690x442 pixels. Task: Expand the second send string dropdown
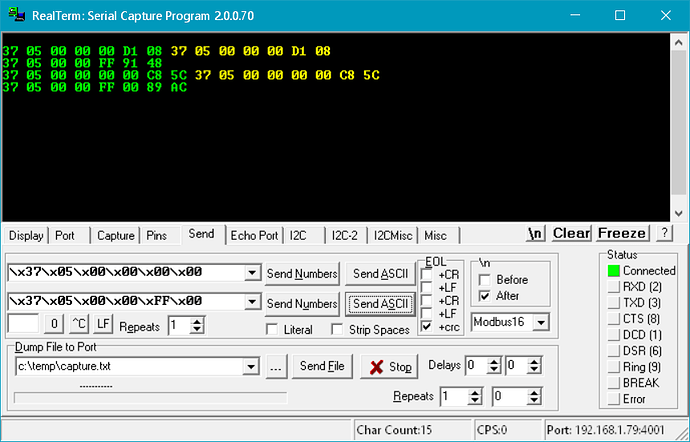[252, 302]
